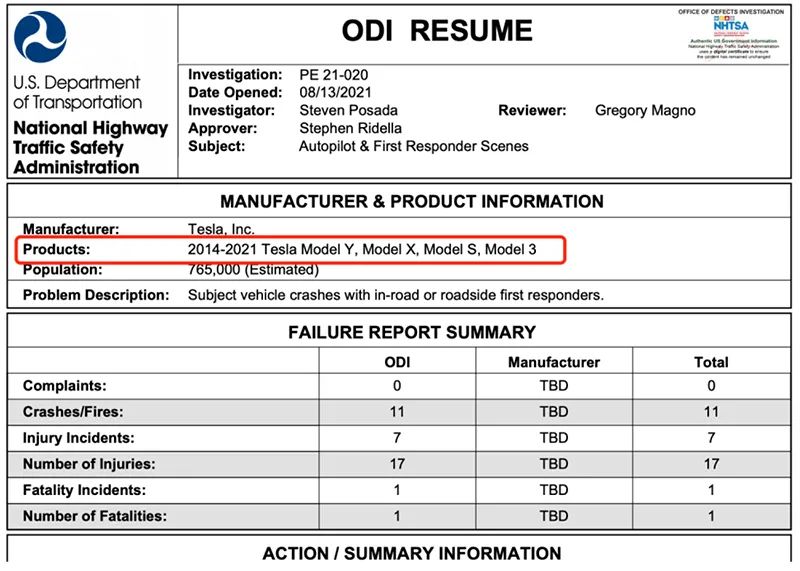Image resolution: width=800 pixels, height=571 pixels.
Task: Select the Fatality Incidents Manufacturer TBD cell
Action: tap(554, 490)
